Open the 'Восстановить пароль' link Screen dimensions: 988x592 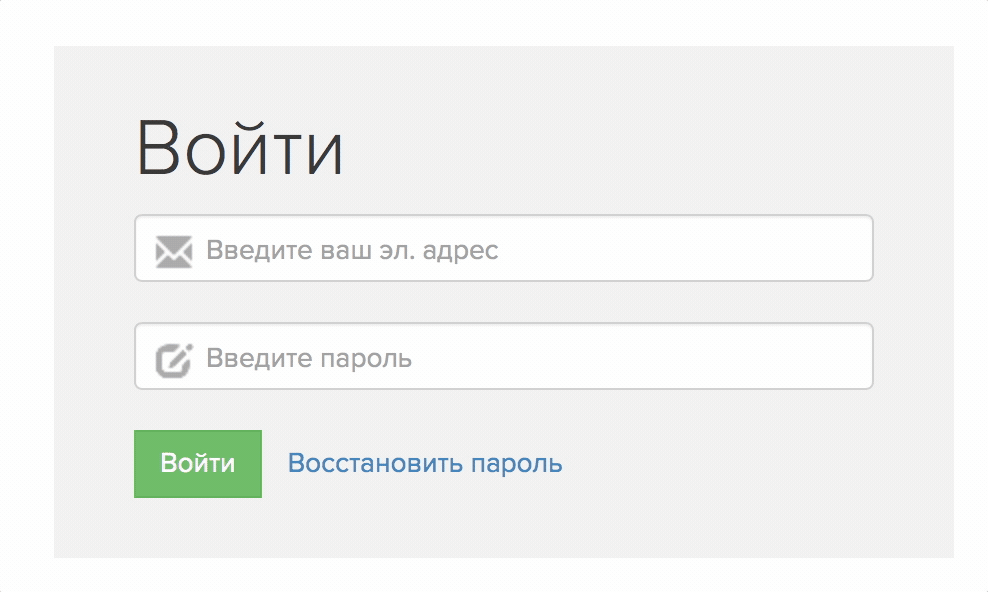tap(425, 464)
